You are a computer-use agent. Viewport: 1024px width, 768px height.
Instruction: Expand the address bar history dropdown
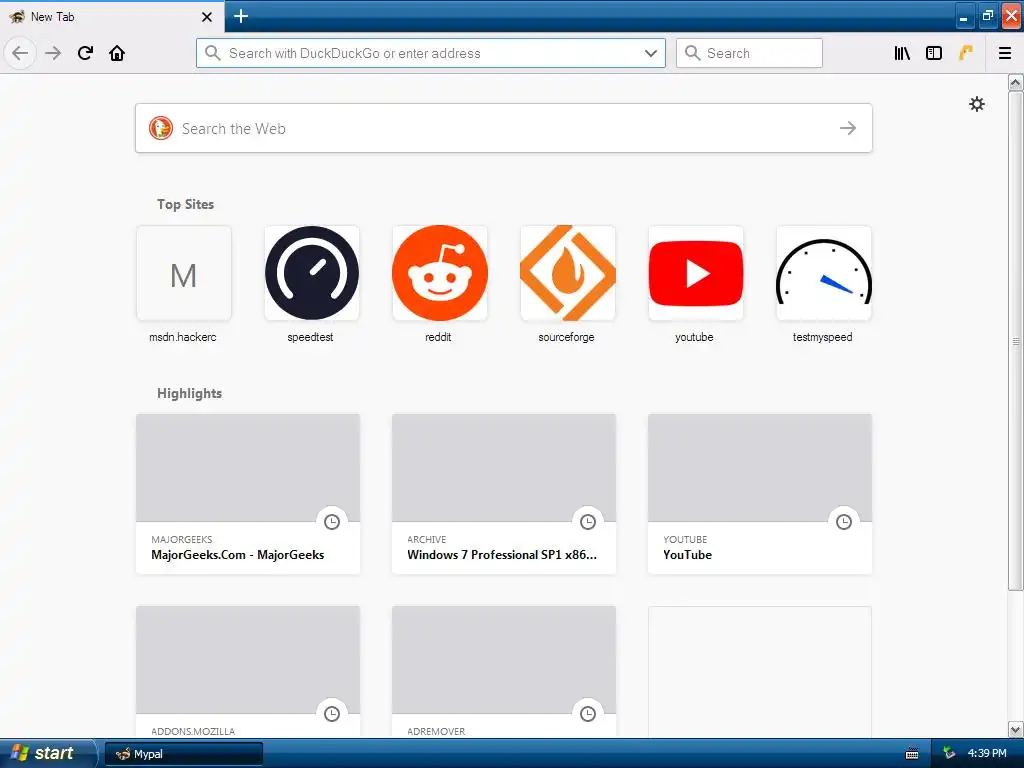(650, 53)
